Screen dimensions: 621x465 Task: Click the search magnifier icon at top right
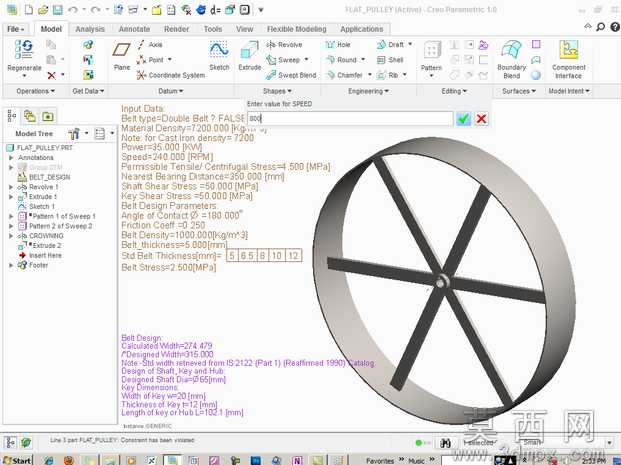pyautogui.click(x=600, y=27)
